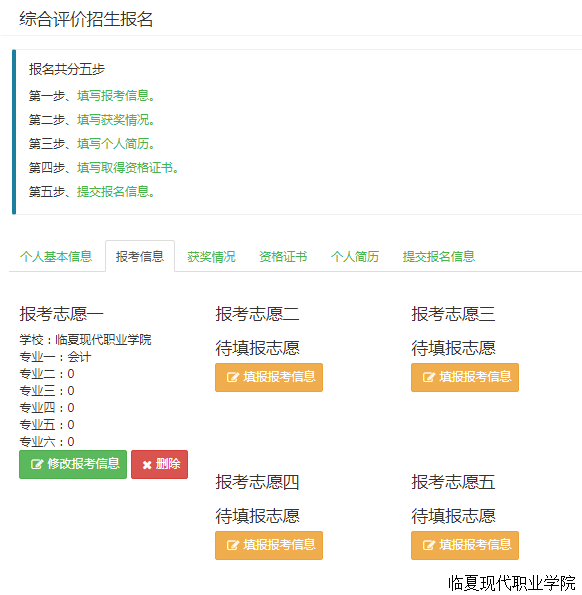
Task: Open the 个人基本信息 tab
Action: pos(56,257)
